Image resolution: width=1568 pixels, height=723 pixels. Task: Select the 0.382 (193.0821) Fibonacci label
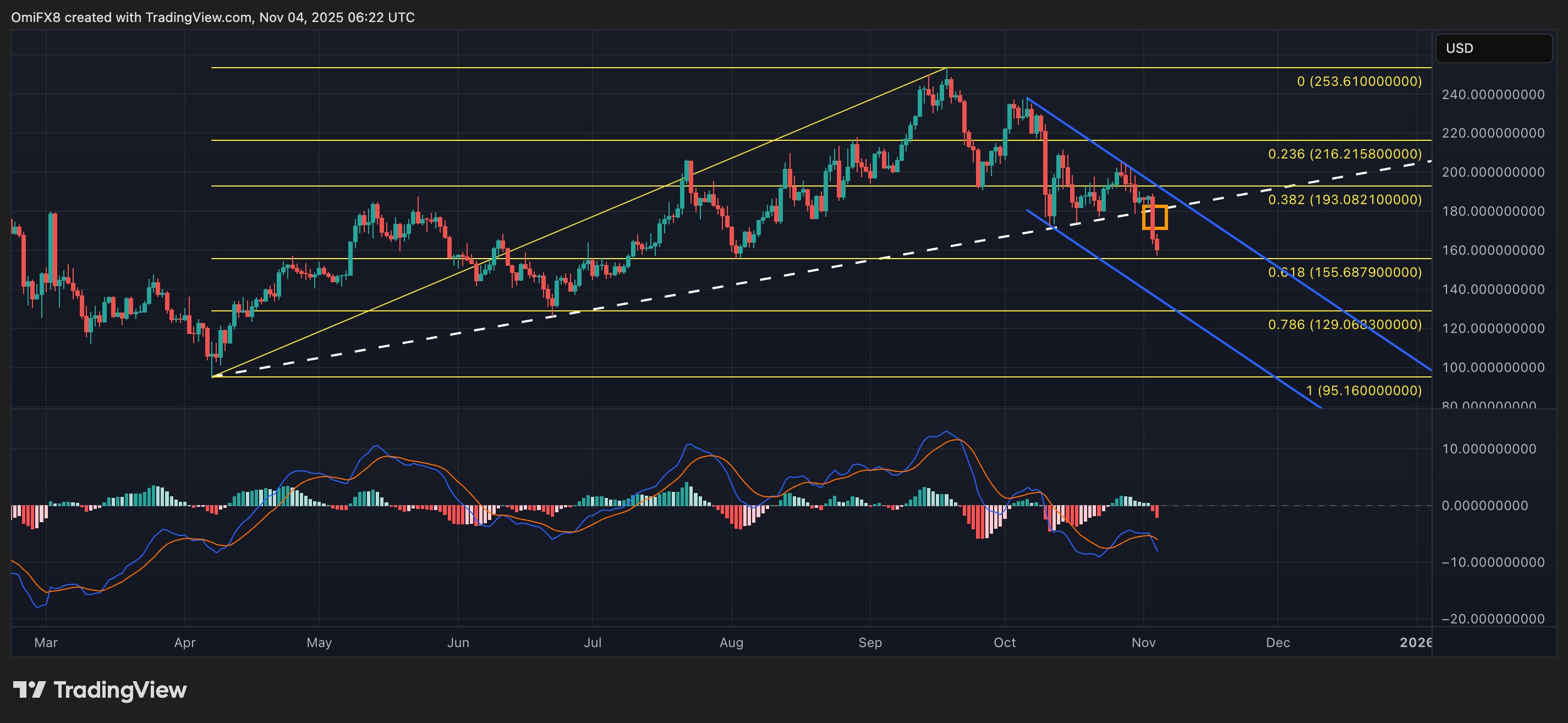(1344, 200)
